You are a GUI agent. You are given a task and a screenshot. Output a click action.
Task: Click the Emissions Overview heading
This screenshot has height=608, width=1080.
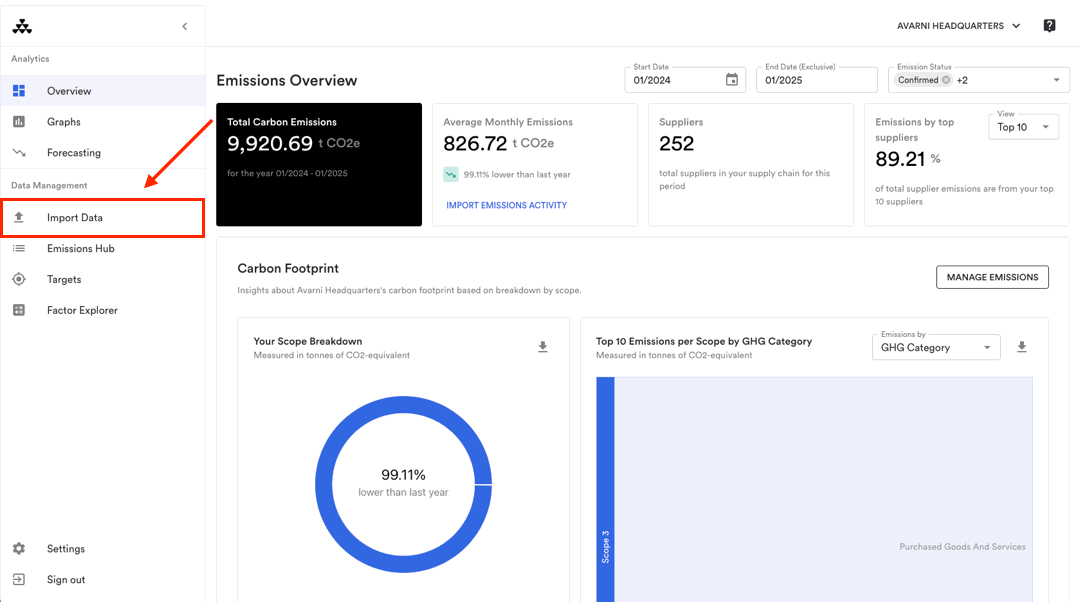pyautogui.click(x=287, y=81)
